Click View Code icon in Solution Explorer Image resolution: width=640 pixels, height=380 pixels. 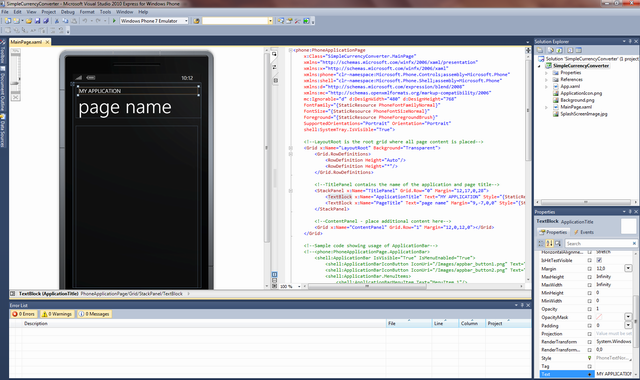coord(570,50)
